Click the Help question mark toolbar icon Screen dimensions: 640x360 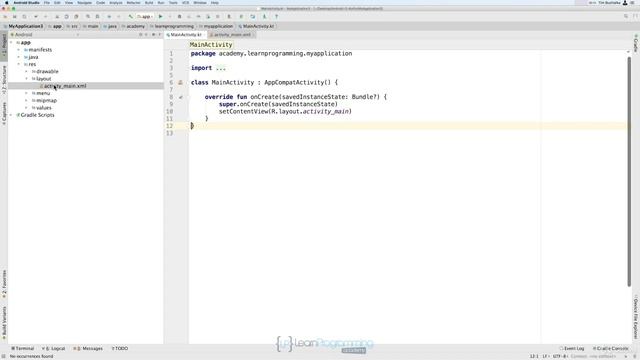[276, 17]
